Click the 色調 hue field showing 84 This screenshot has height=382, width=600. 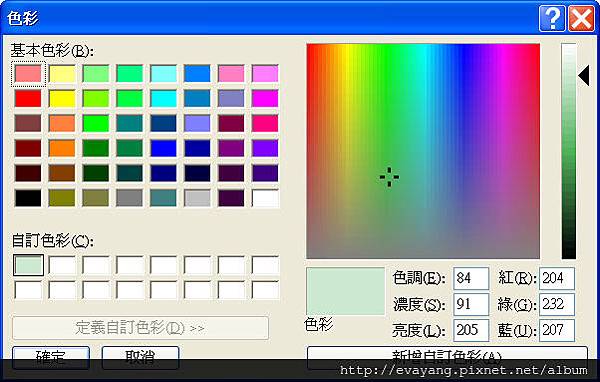(x=471, y=278)
